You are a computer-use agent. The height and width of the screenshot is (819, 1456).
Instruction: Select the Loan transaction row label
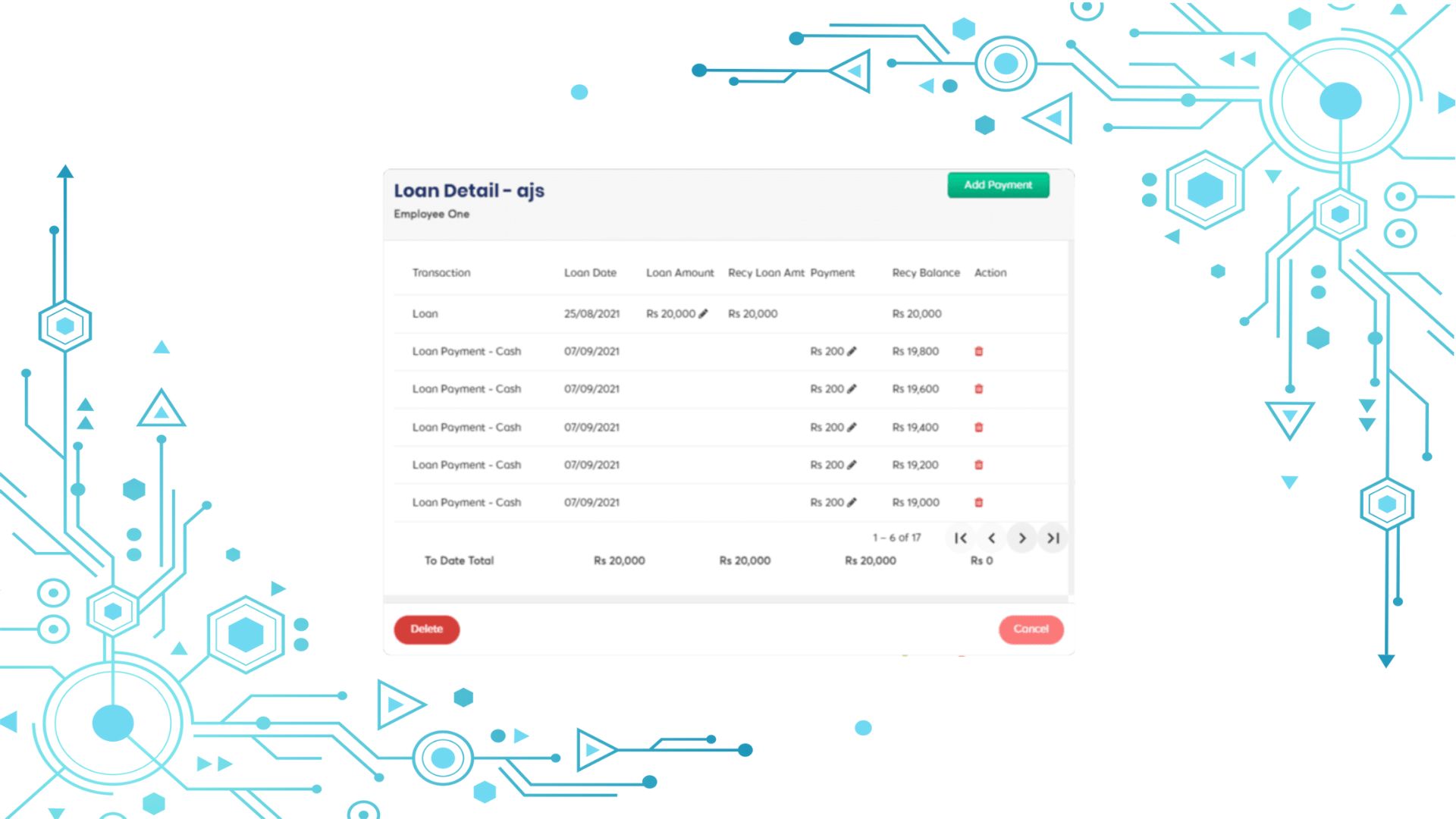click(425, 313)
